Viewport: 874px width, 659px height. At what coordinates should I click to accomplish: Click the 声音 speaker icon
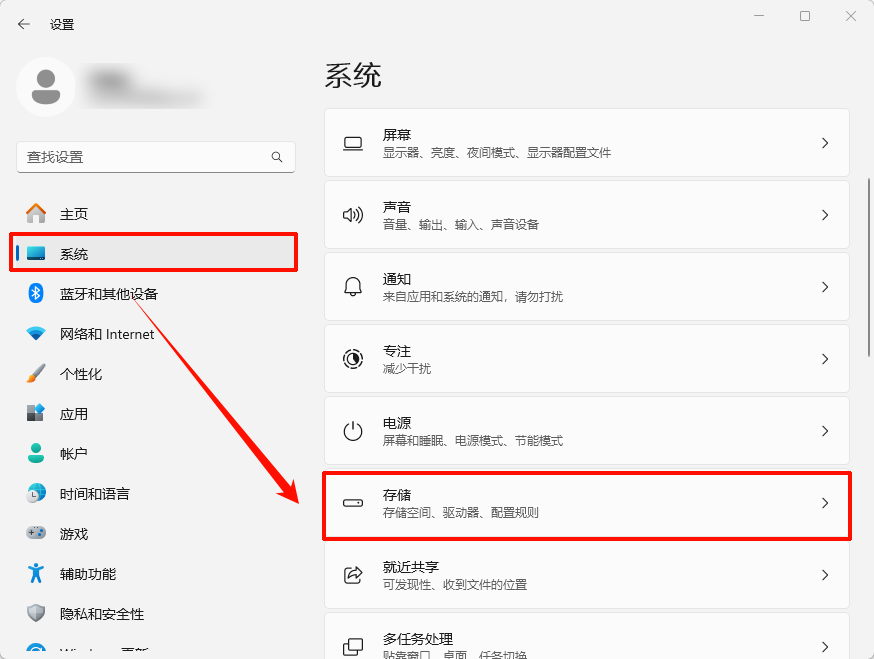click(352, 214)
